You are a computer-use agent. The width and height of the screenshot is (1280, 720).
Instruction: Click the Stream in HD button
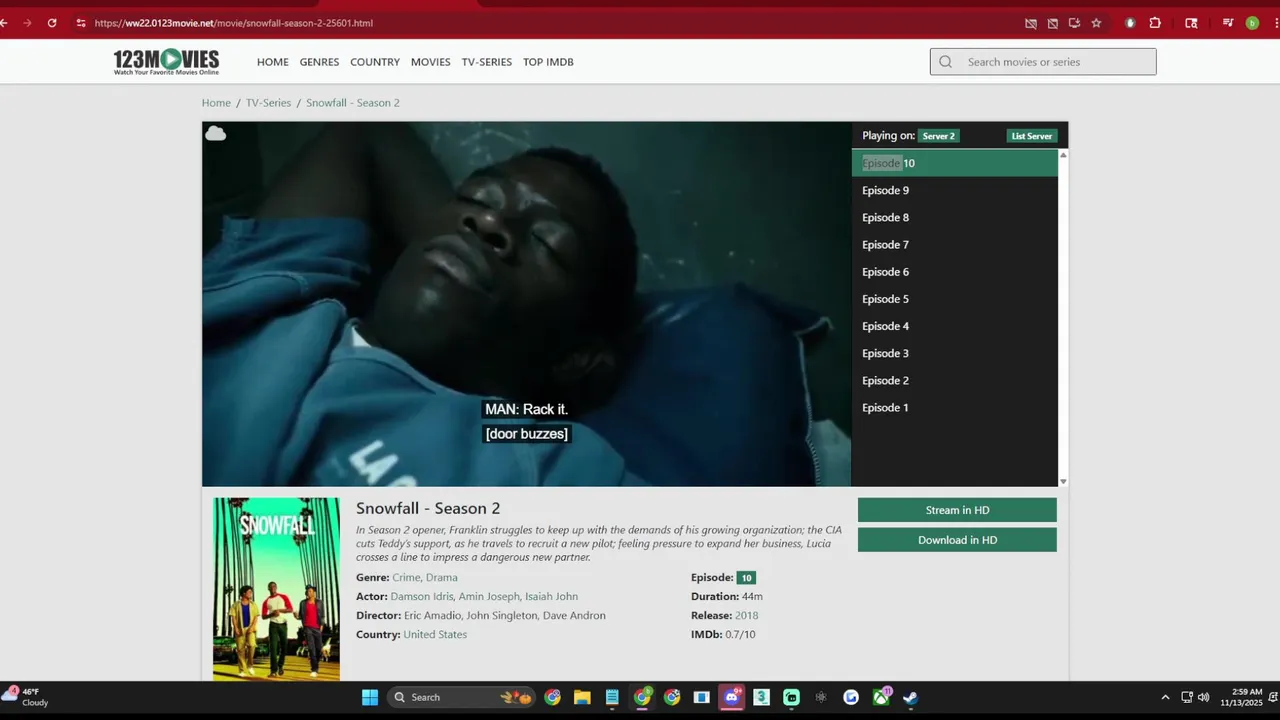957,510
